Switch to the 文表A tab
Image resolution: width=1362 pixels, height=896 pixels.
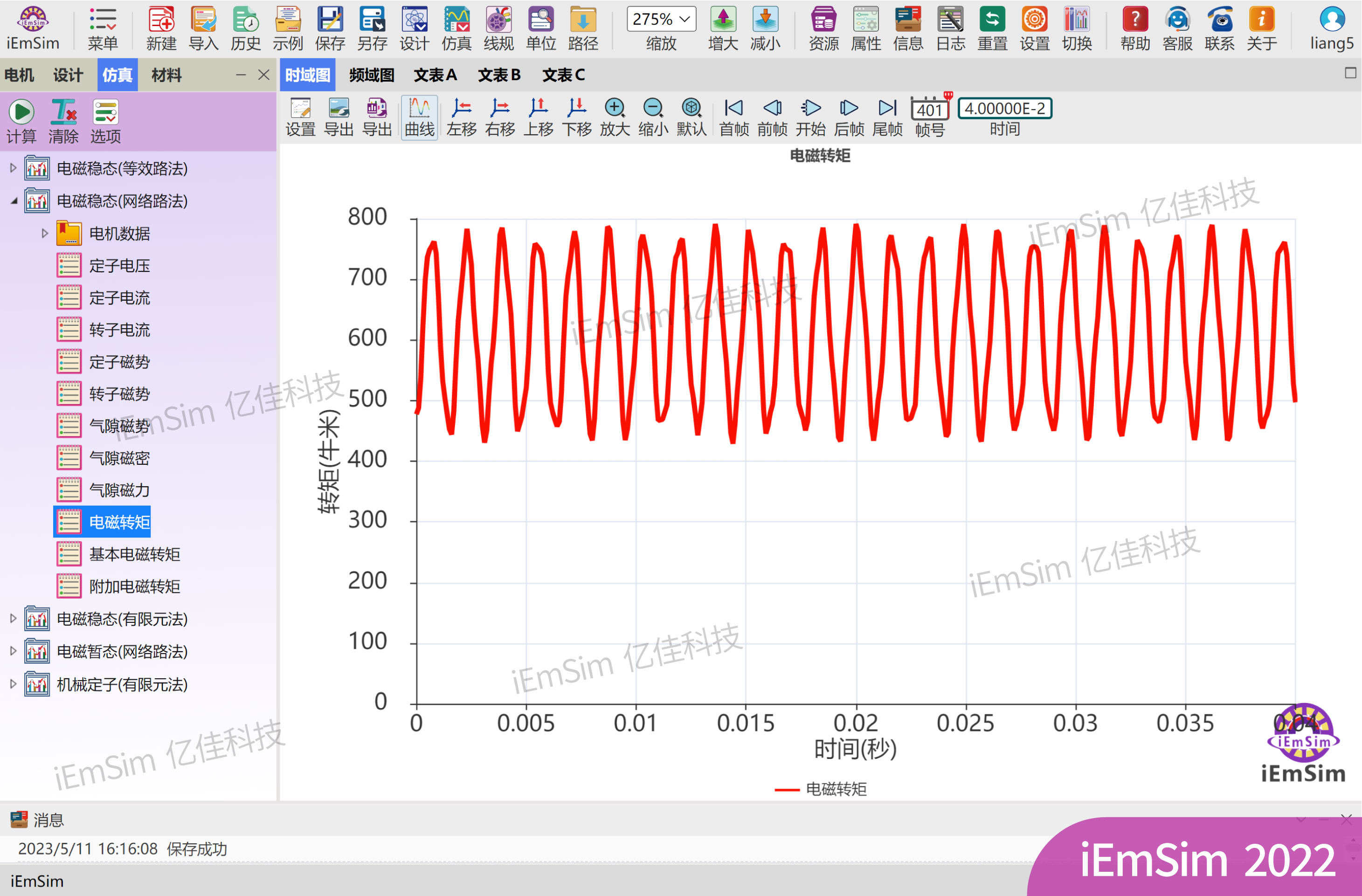click(436, 75)
